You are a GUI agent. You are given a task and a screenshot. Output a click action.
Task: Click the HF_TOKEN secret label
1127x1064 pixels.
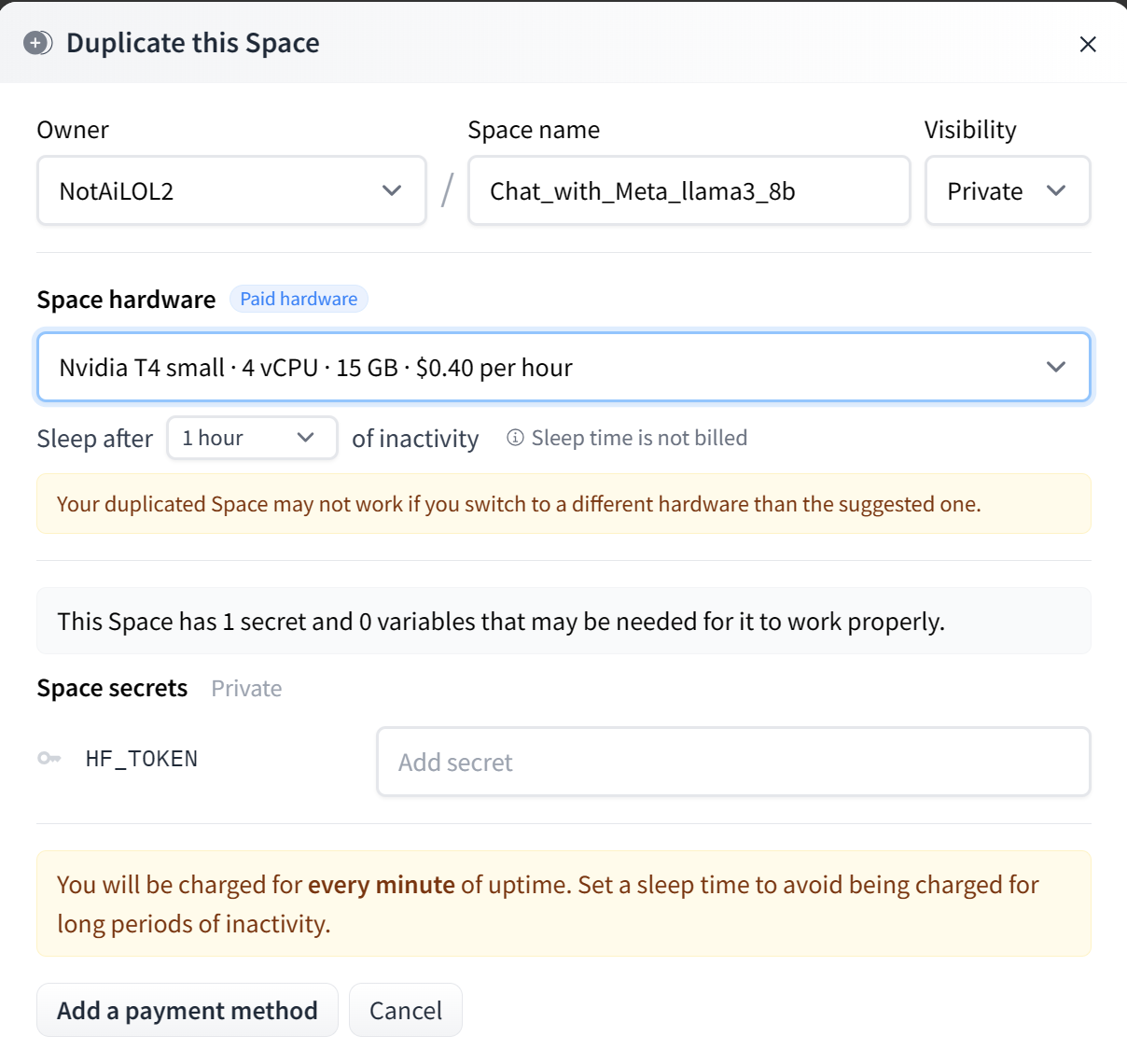click(142, 759)
